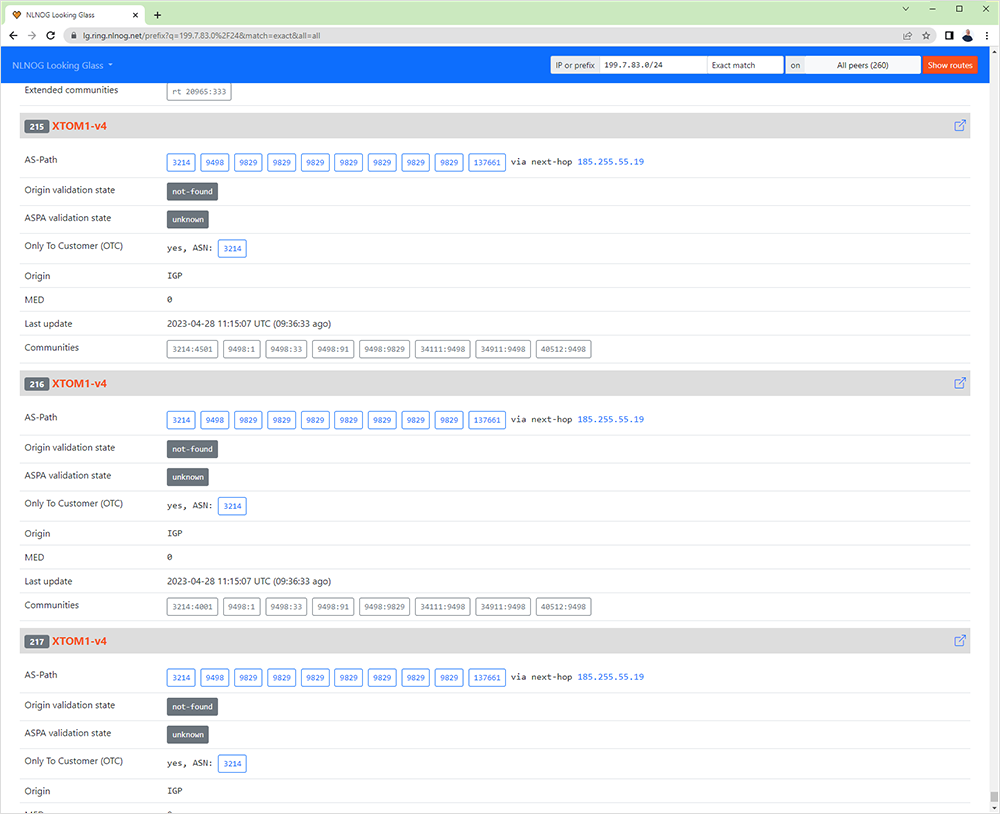Select AS 137661 in route 217 AS-Path
The width and height of the screenshot is (1000, 814).
(x=487, y=677)
